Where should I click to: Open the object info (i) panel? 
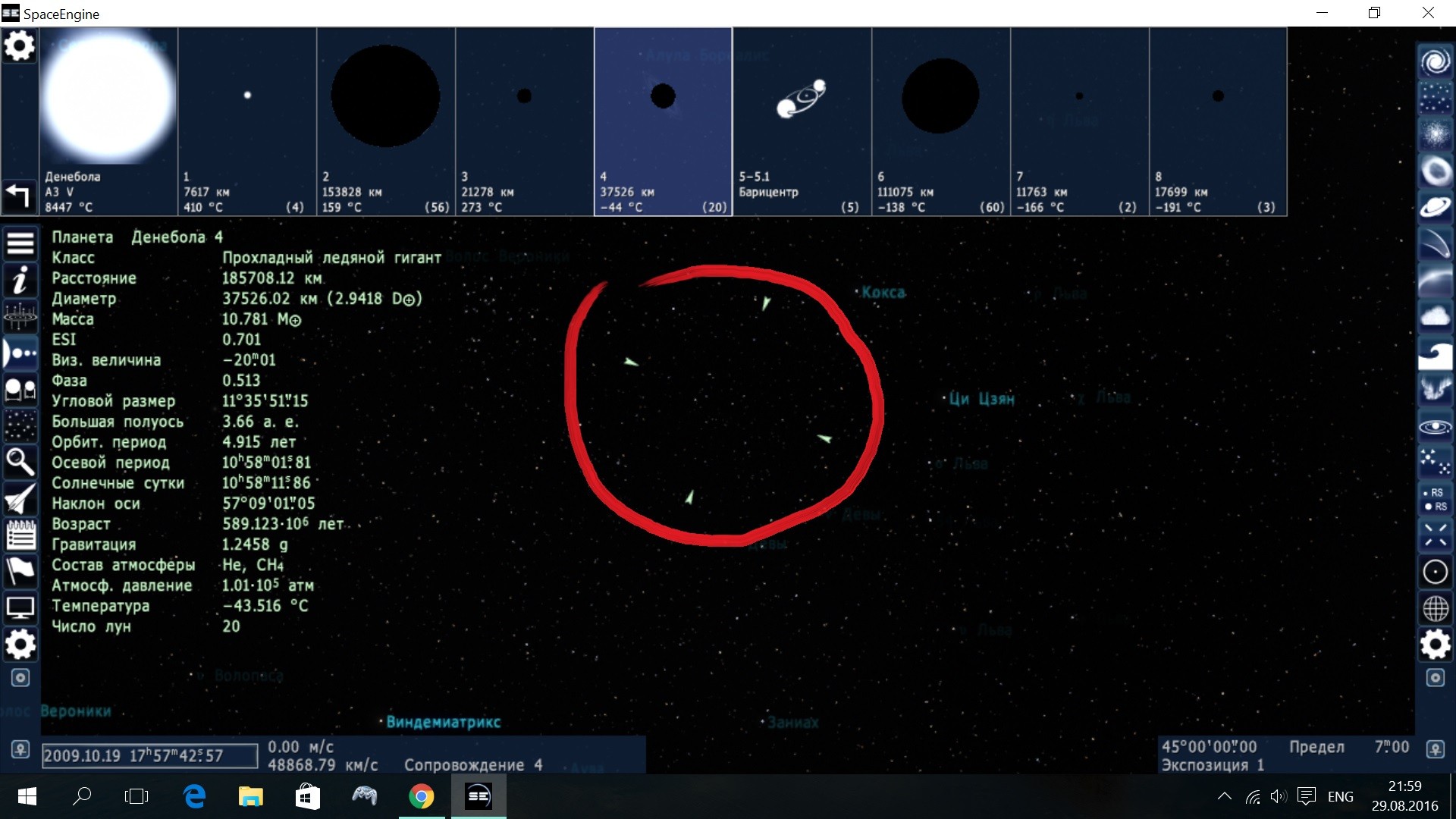[x=20, y=281]
